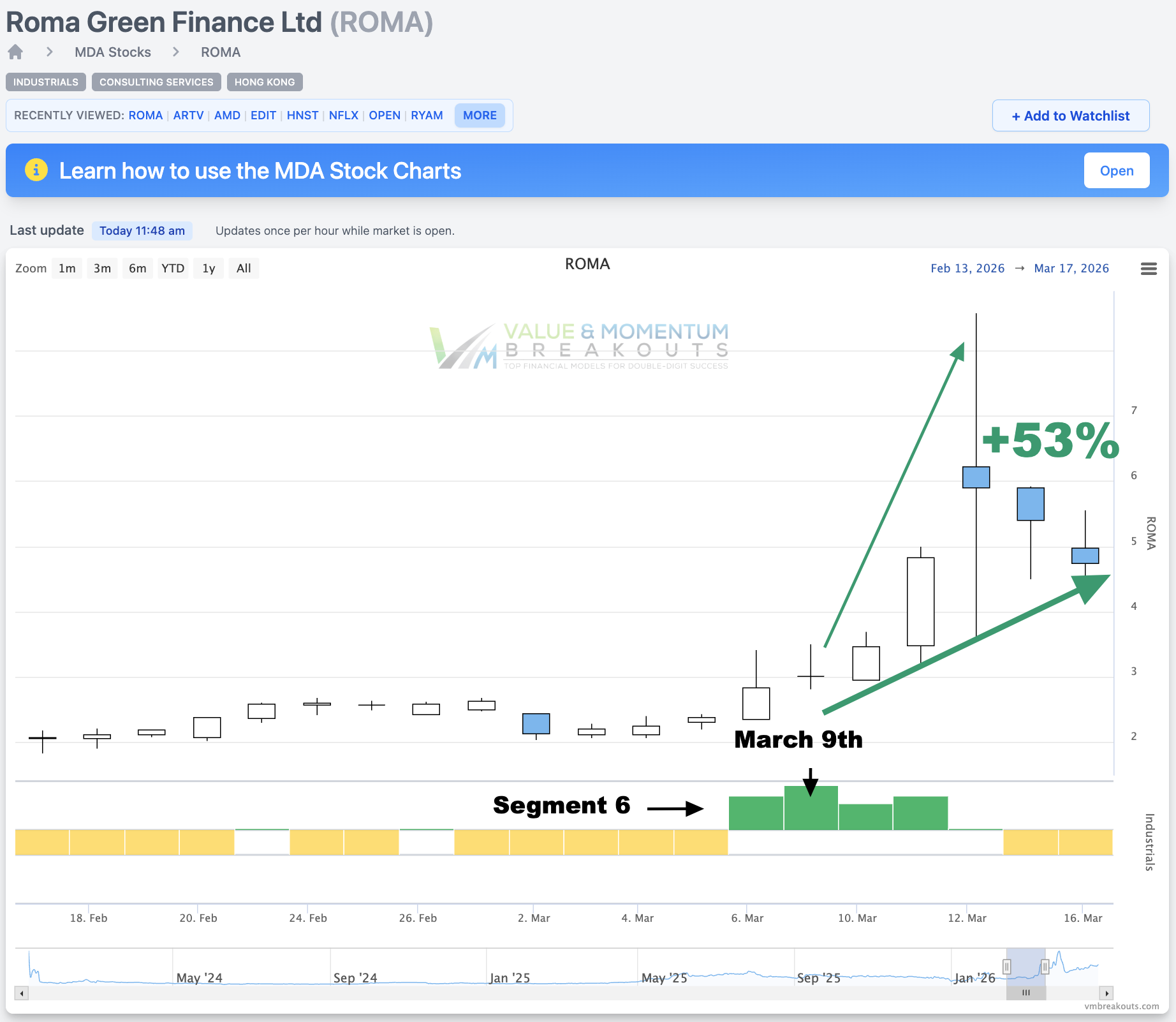Click the Today 11:48 am update badge

pyautogui.click(x=142, y=231)
